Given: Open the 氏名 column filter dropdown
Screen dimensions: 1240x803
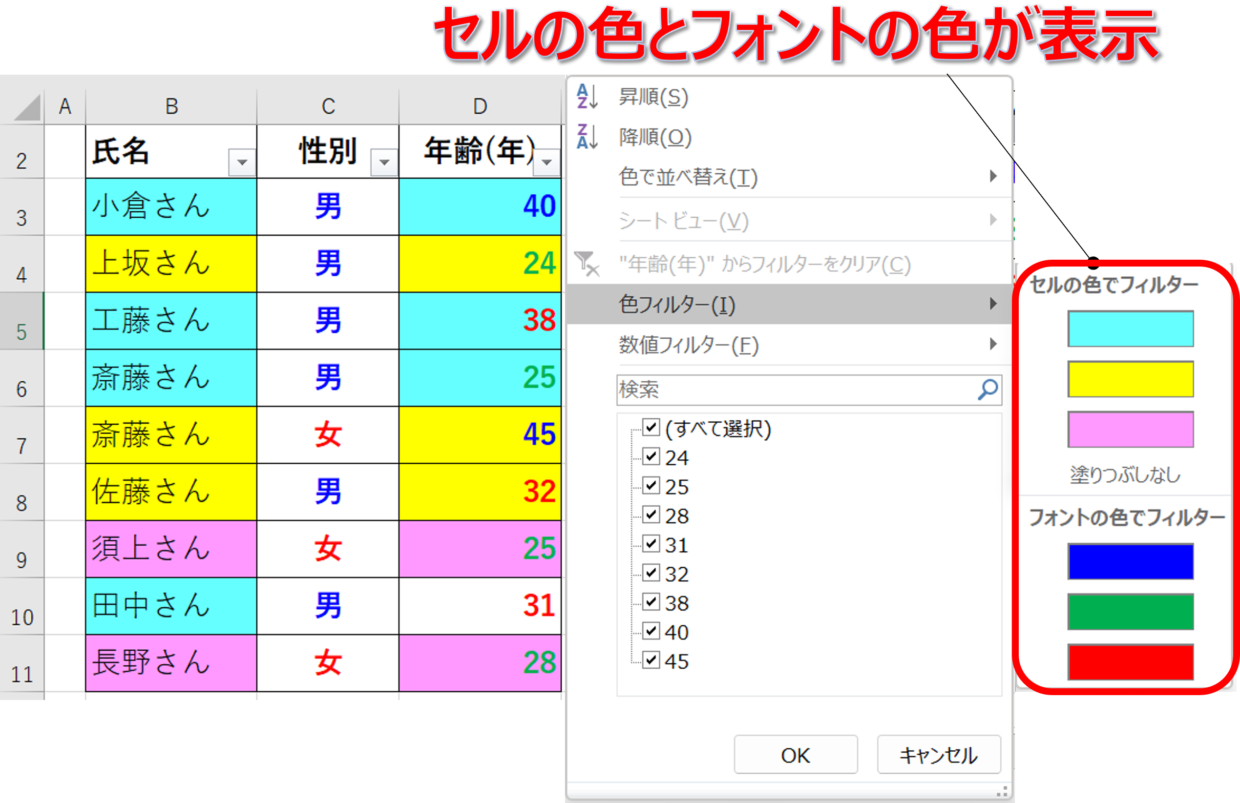Looking at the screenshot, I should point(241,162).
